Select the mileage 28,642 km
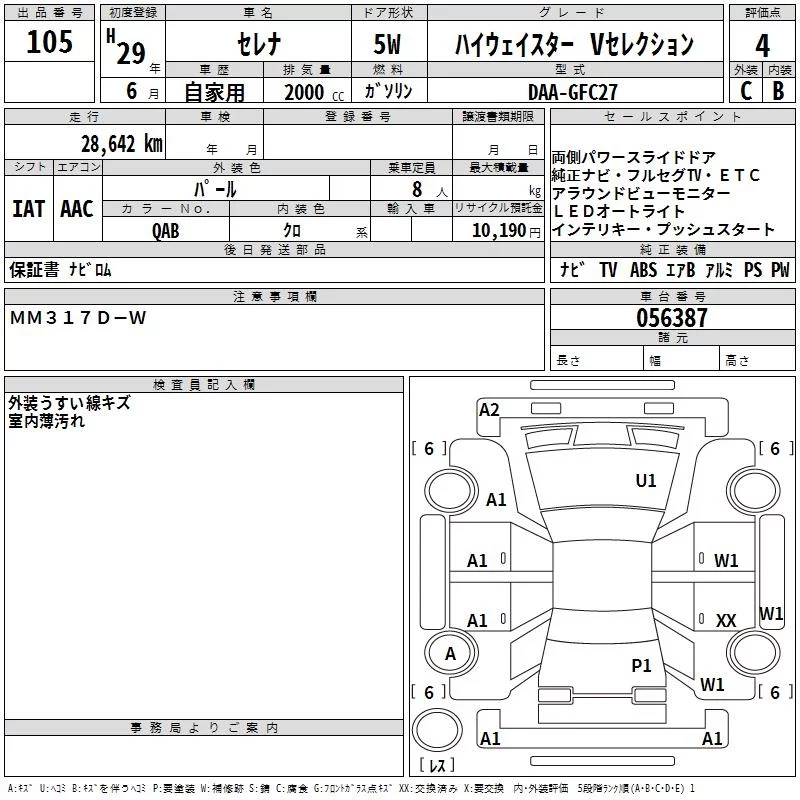This screenshot has width=800, height=800. (x=122, y=144)
